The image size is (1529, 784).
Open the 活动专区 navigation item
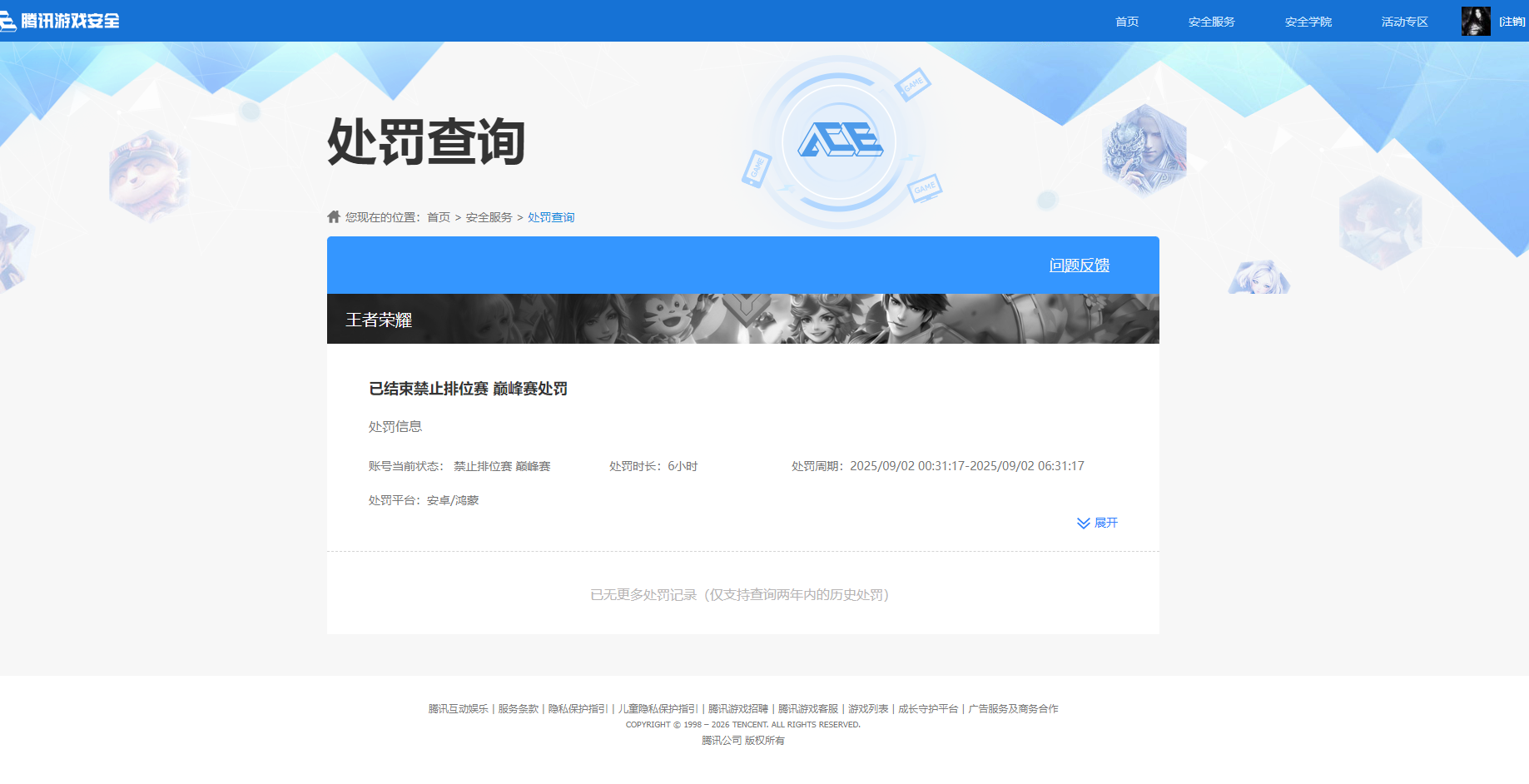tap(1405, 22)
